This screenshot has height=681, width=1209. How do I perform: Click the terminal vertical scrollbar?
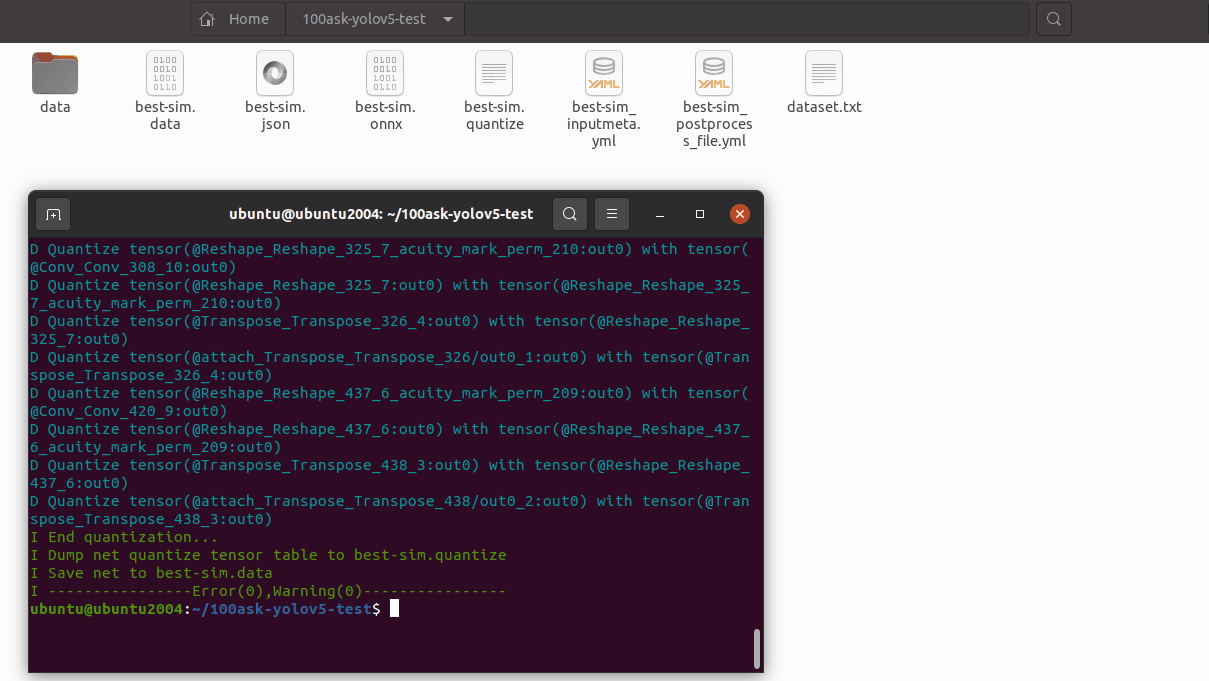click(x=756, y=648)
